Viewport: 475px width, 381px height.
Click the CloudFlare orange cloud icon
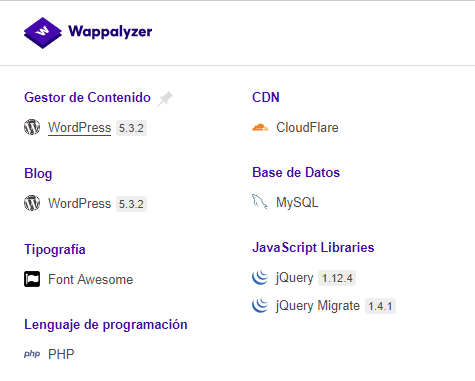tap(260, 127)
